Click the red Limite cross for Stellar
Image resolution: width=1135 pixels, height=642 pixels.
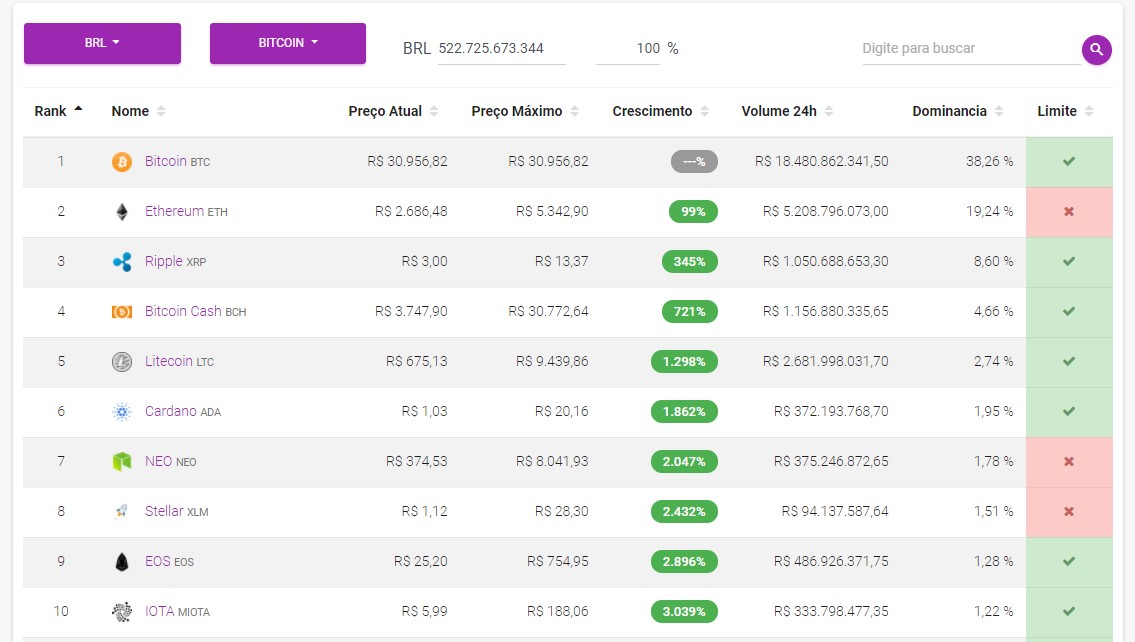pos(1068,511)
